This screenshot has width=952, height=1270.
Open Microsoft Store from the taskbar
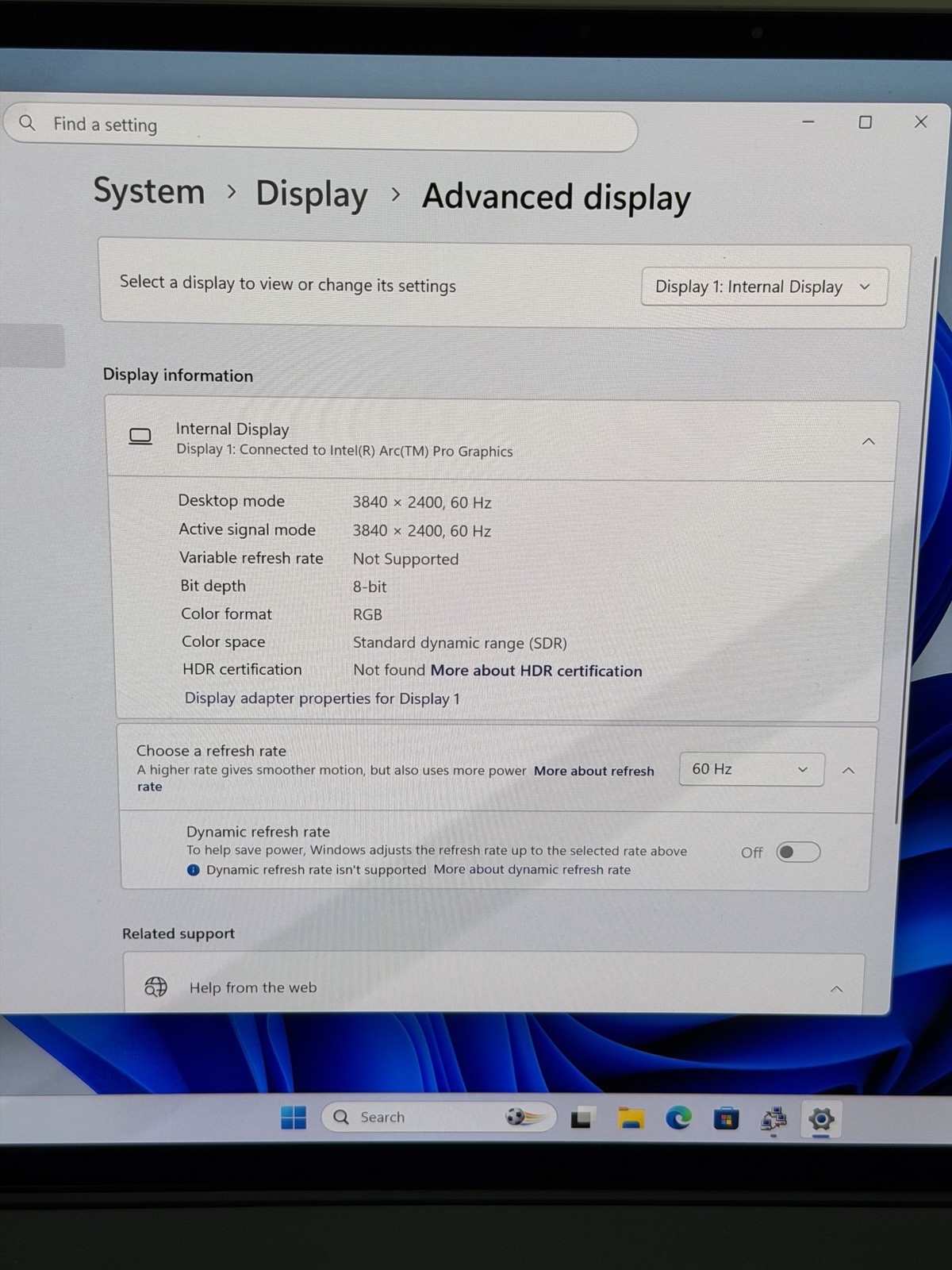click(x=726, y=1119)
